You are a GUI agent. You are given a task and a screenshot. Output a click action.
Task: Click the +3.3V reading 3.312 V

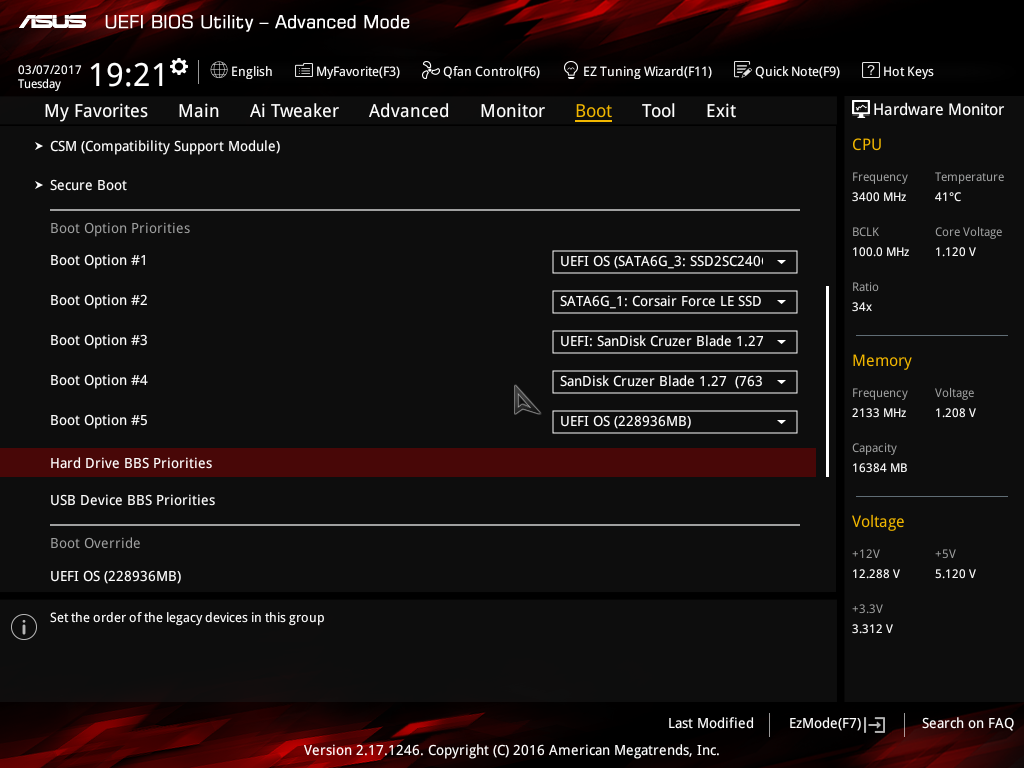click(x=872, y=629)
